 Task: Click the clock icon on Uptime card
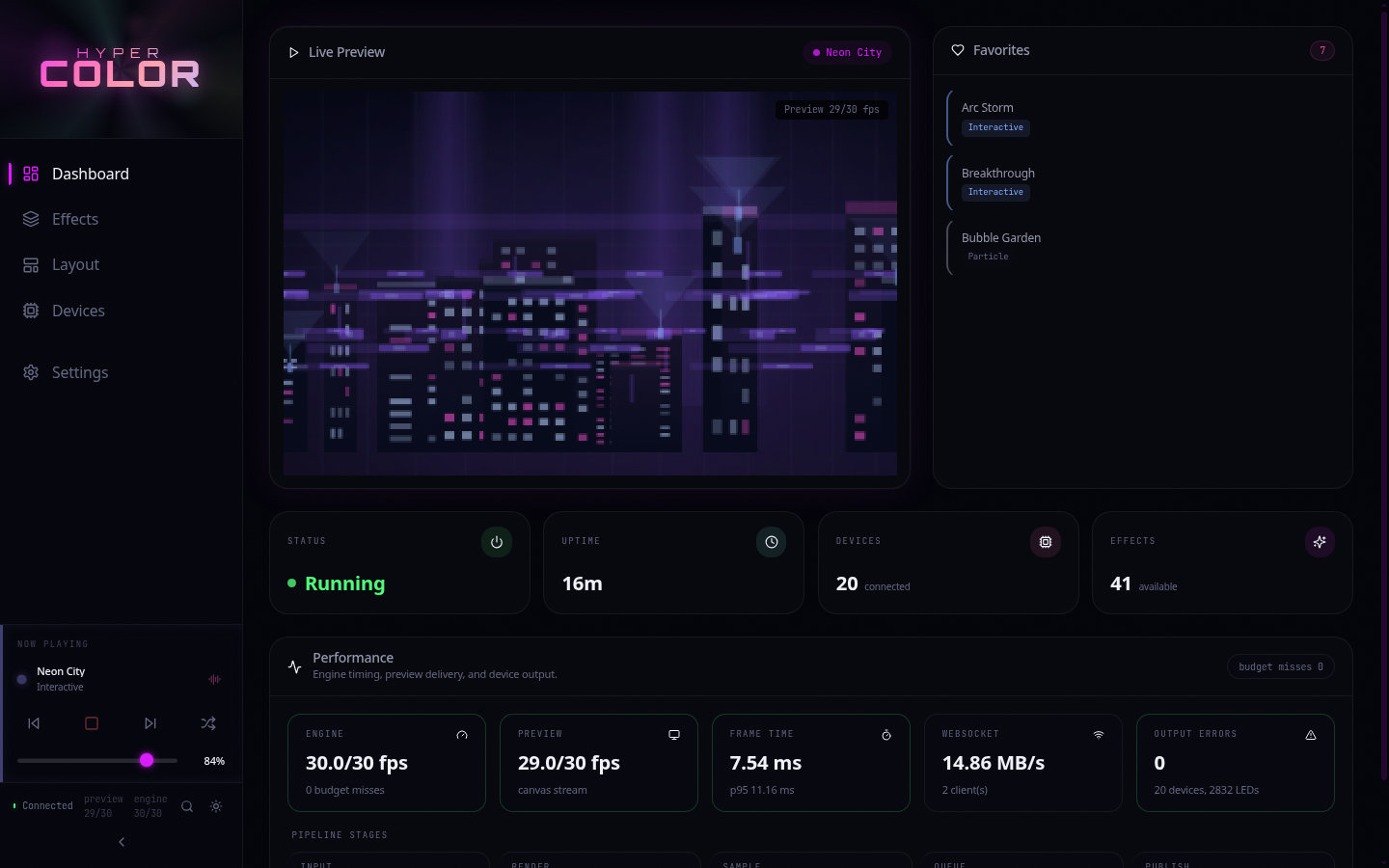[x=772, y=542]
